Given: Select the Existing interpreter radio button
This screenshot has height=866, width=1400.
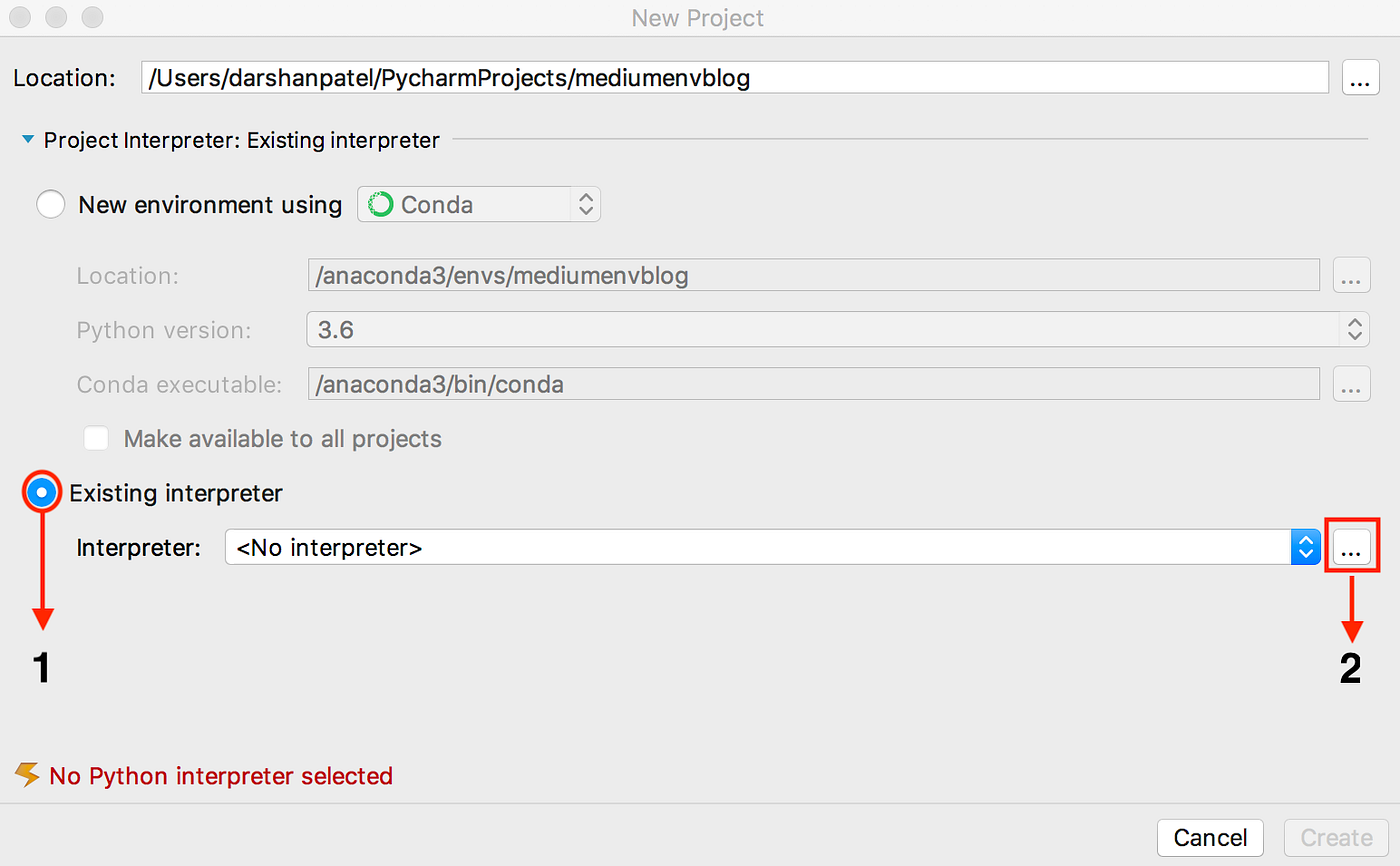Looking at the screenshot, I should point(41,492).
